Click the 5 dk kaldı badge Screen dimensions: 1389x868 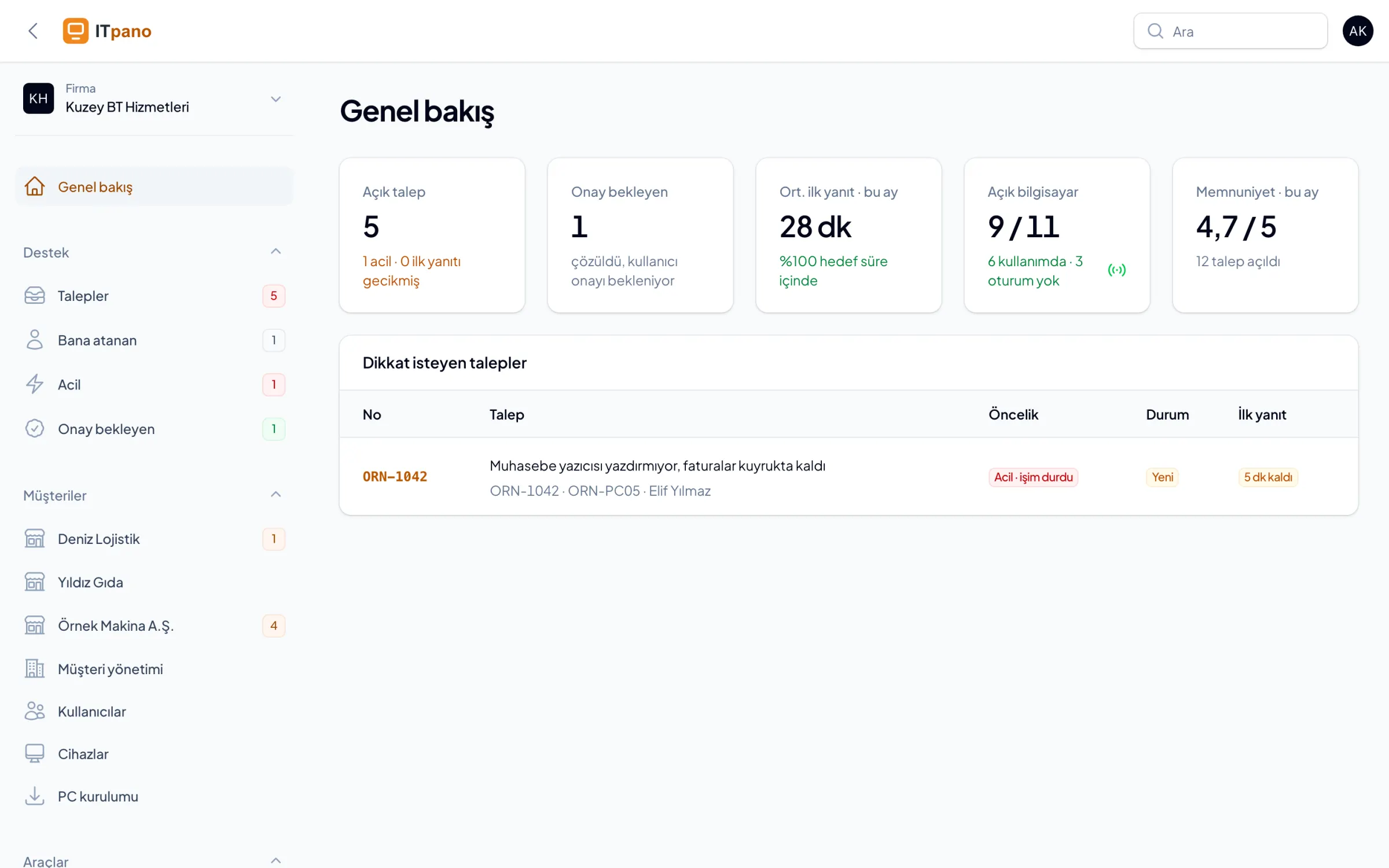coord(1268,477)
